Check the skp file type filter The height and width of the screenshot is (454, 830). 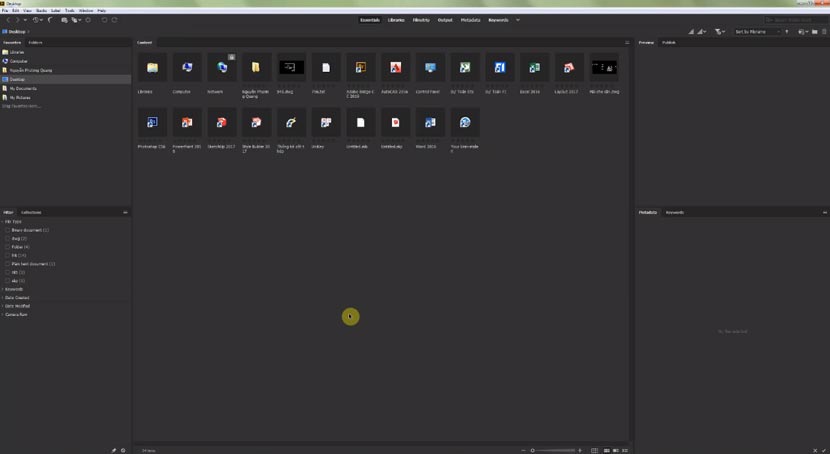(x=7, y=281)
